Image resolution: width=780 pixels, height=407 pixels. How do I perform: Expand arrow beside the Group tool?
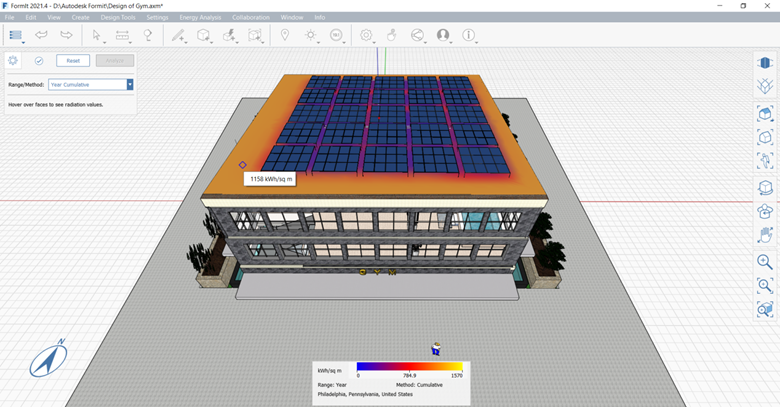[262, 43]
